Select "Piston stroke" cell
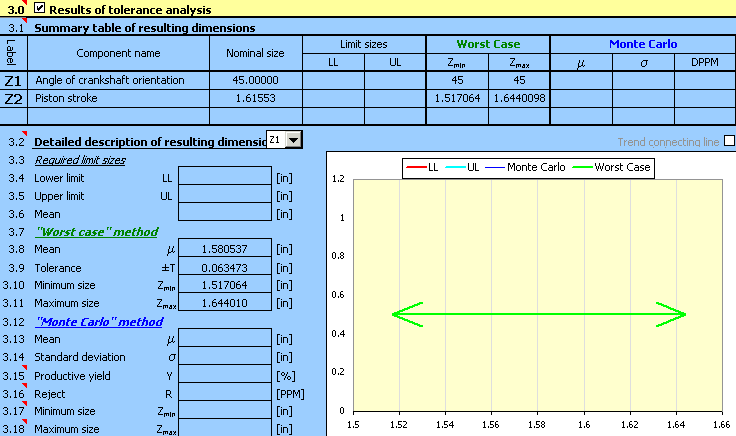The height and width of the screenshot is (436, 736). [x=118, y=99]
